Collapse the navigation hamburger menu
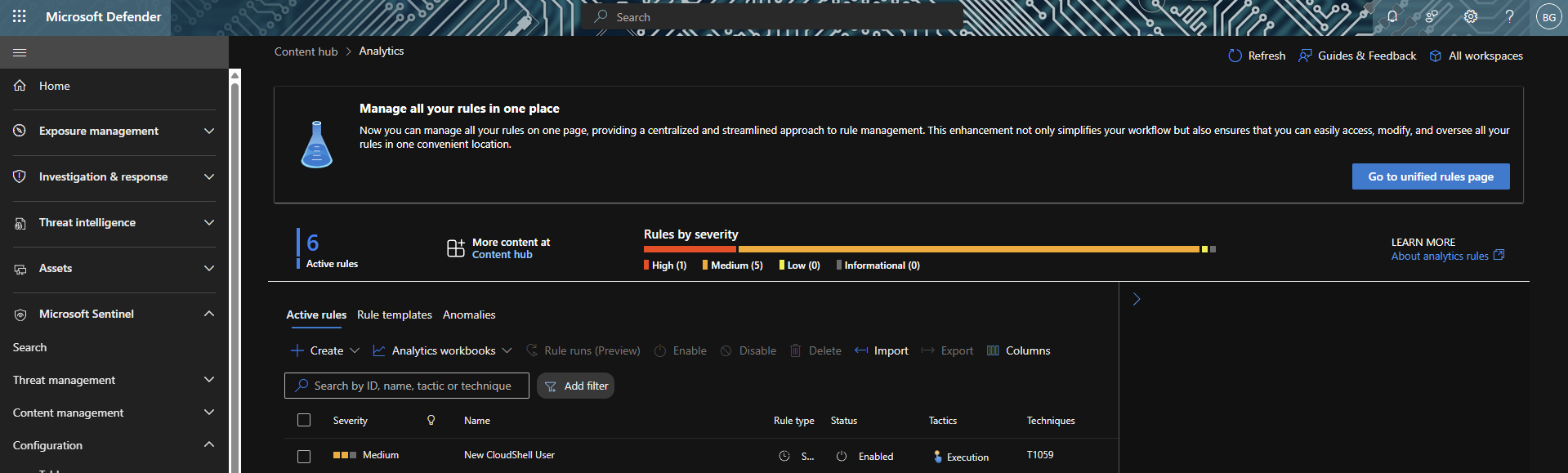This screenshot has height=473, width=1568. click(20, 52)
